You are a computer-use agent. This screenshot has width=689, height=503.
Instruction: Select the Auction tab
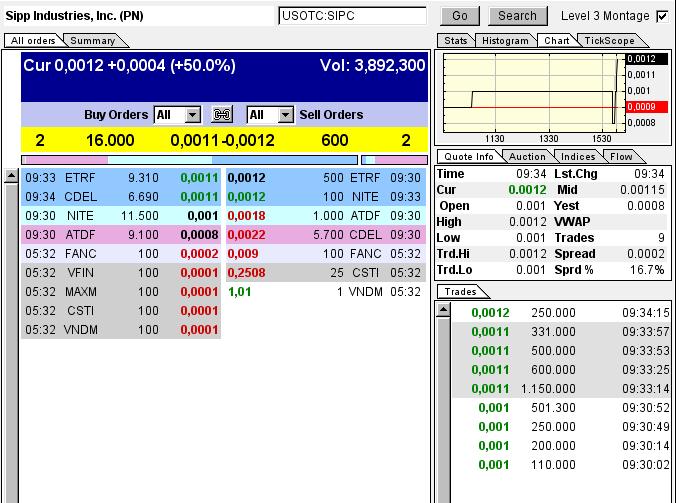pos(527,157)
